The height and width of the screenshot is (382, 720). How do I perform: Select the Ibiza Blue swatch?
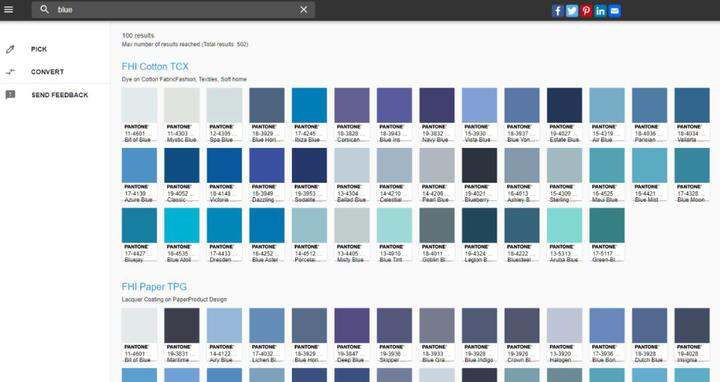tap(309, 116)
